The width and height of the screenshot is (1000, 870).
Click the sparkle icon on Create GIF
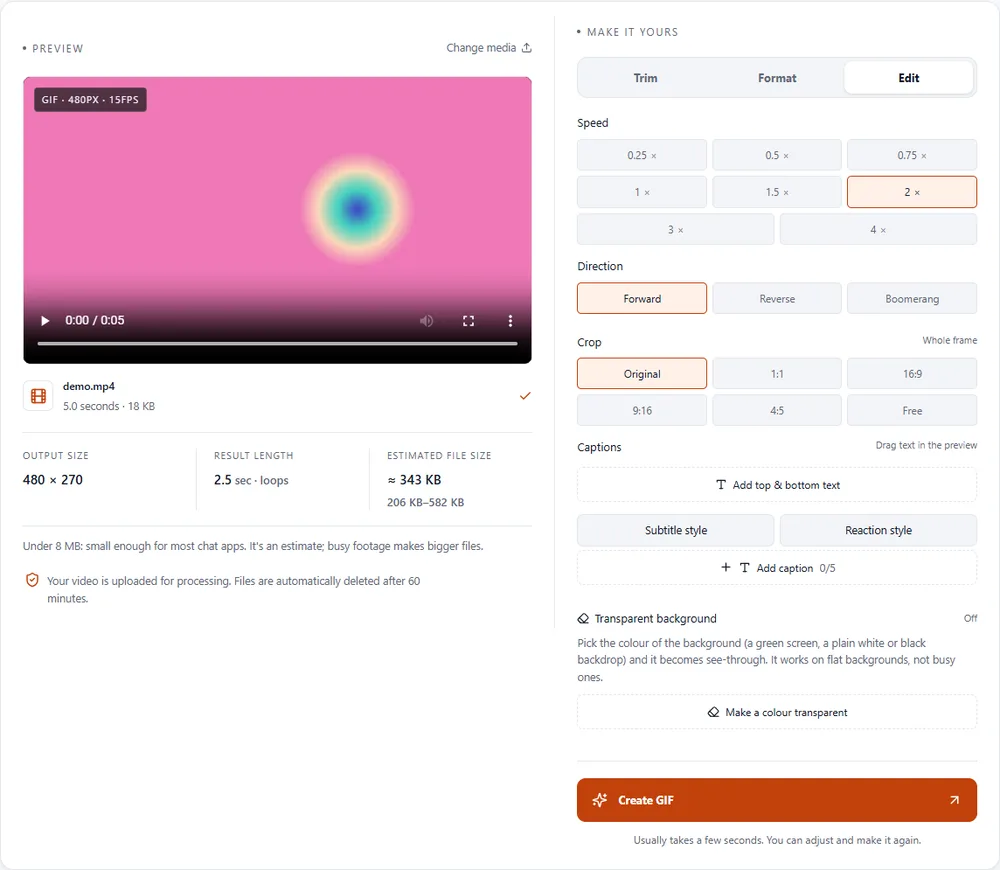point(599,800)
